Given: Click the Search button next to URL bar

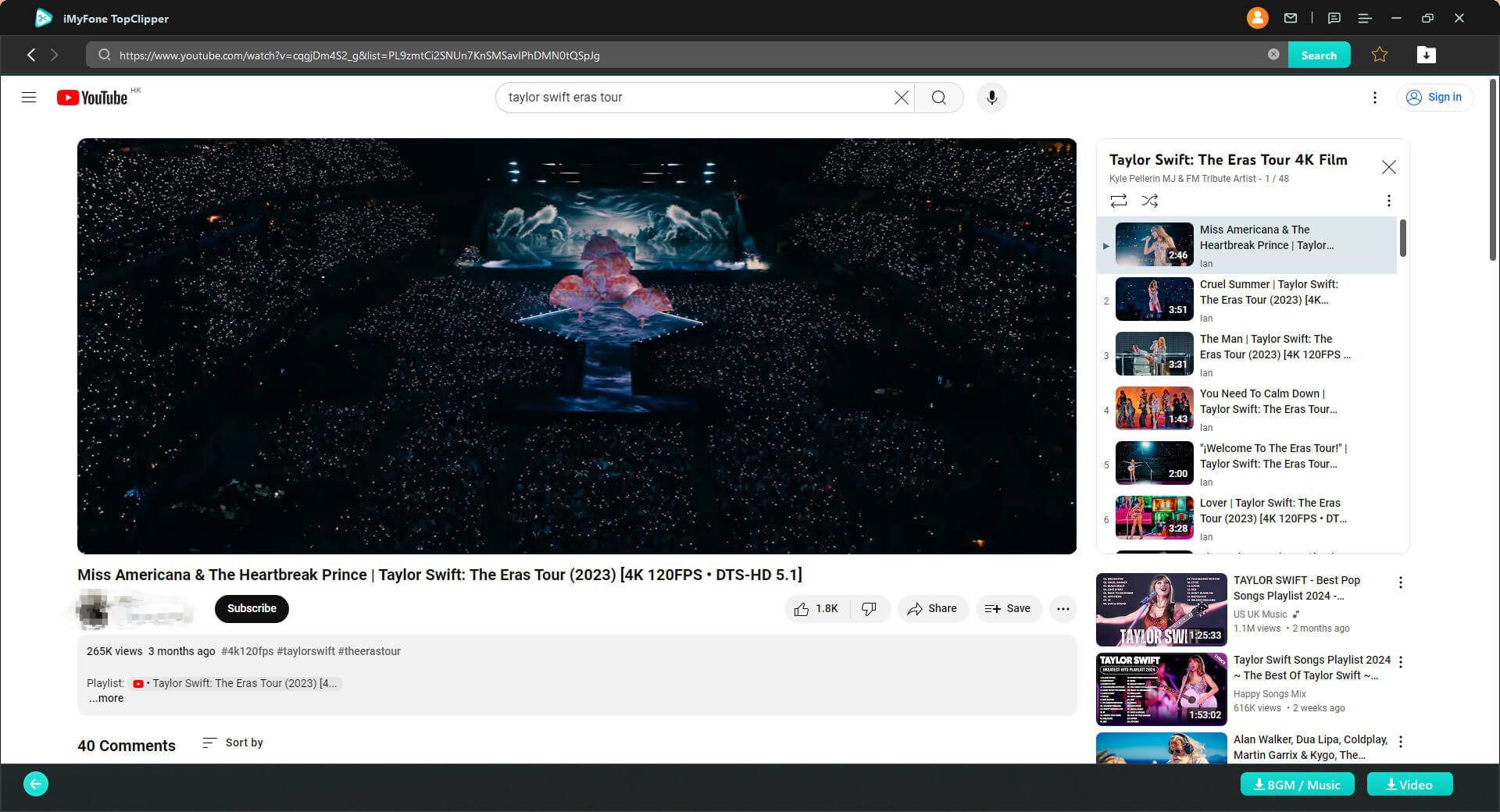Looking at the screenshot, I should pos(1319,55).
